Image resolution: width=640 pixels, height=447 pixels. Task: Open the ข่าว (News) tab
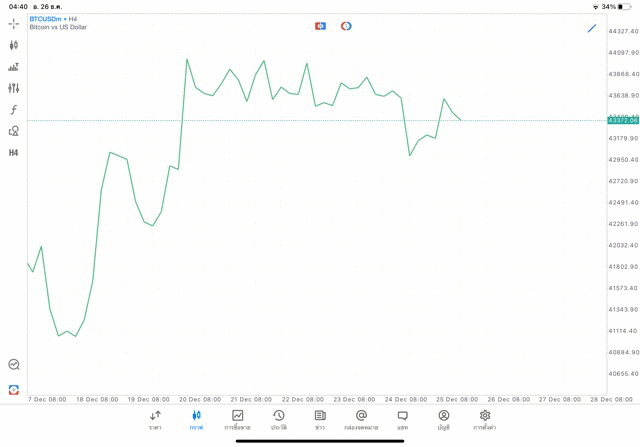(320, 420)
